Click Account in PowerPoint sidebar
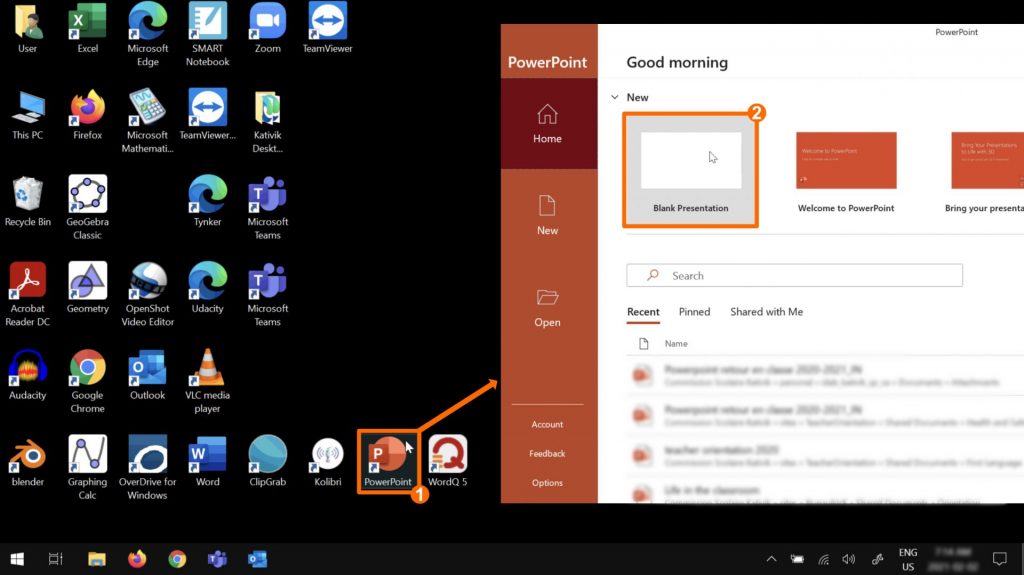The width and height of the screenshot is (1024, 575). 547,424
